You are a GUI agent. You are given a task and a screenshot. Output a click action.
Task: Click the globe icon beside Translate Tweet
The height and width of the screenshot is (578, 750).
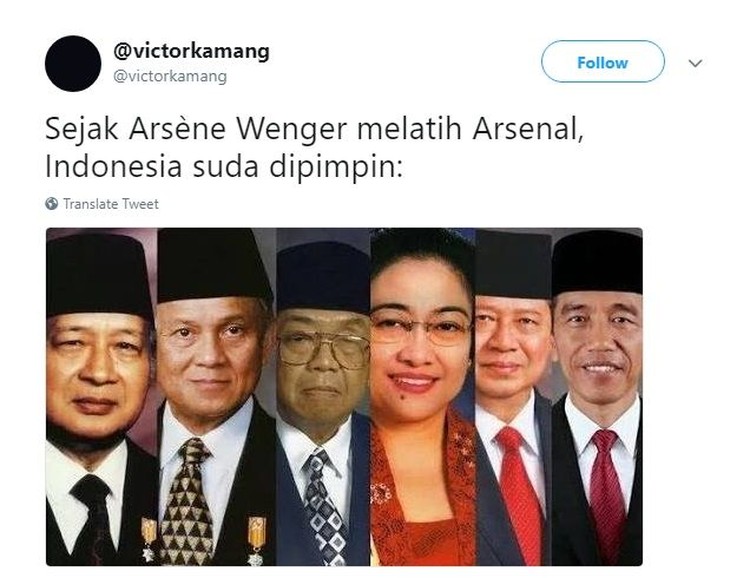pyautogui.click(x=52, y=203)
